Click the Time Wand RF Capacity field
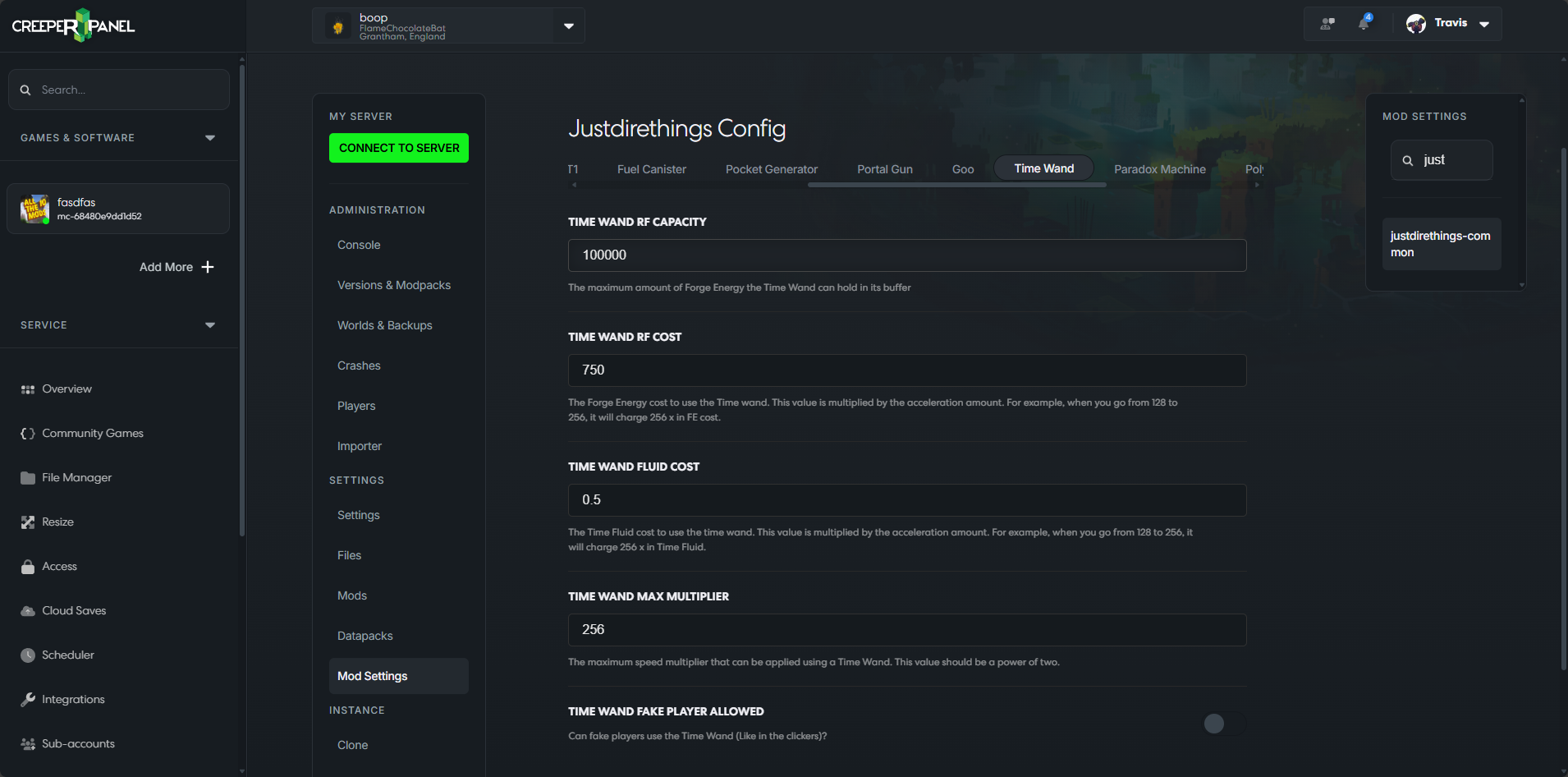Viewport: 1568px width, 777px height. click(x=907, y=255)
